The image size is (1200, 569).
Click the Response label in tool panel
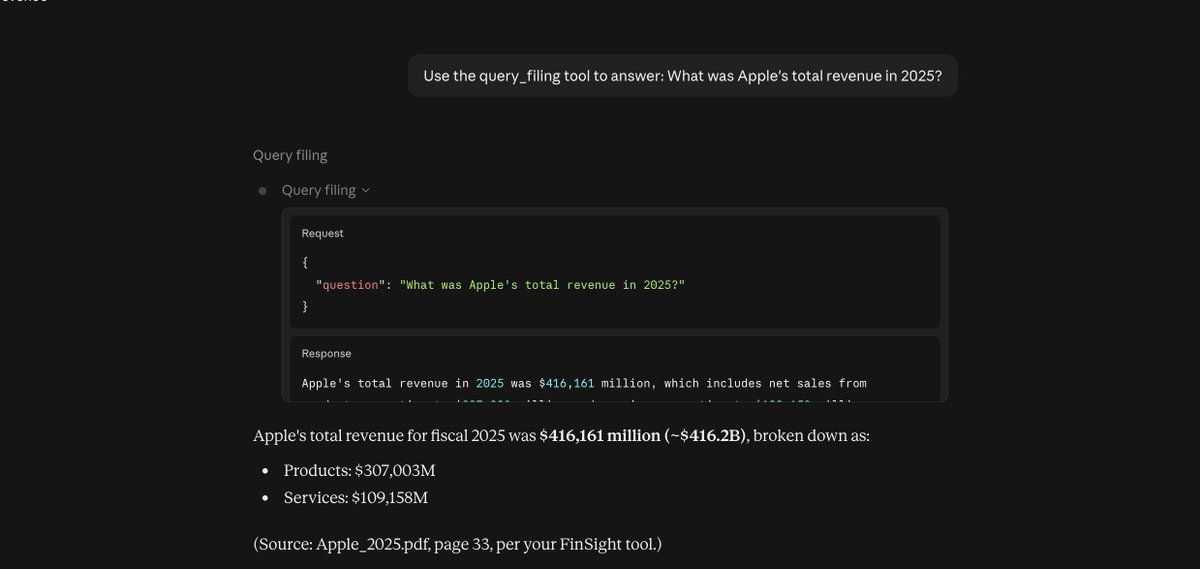326,353
